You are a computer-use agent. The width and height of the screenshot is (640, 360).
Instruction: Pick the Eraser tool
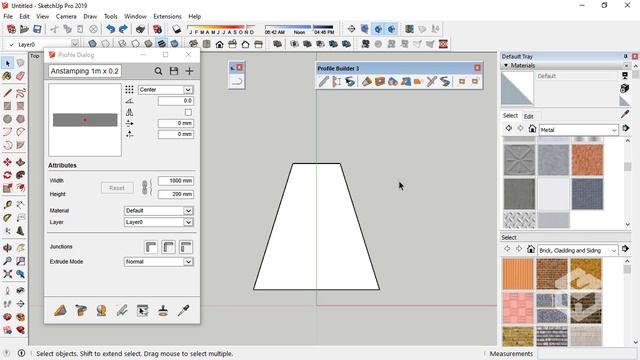[x=20, y=76]
